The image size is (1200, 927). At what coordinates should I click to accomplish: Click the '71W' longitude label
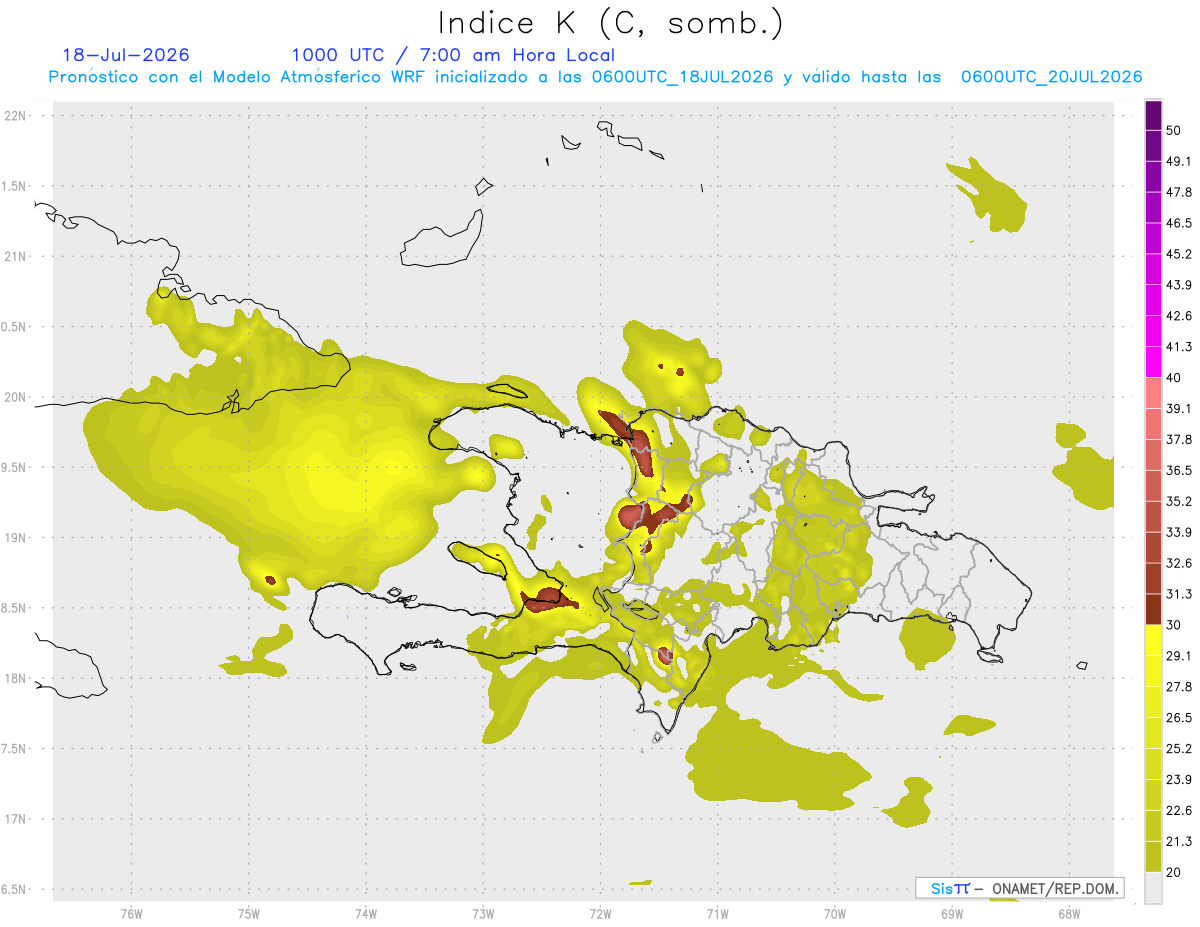pos(717,914)
